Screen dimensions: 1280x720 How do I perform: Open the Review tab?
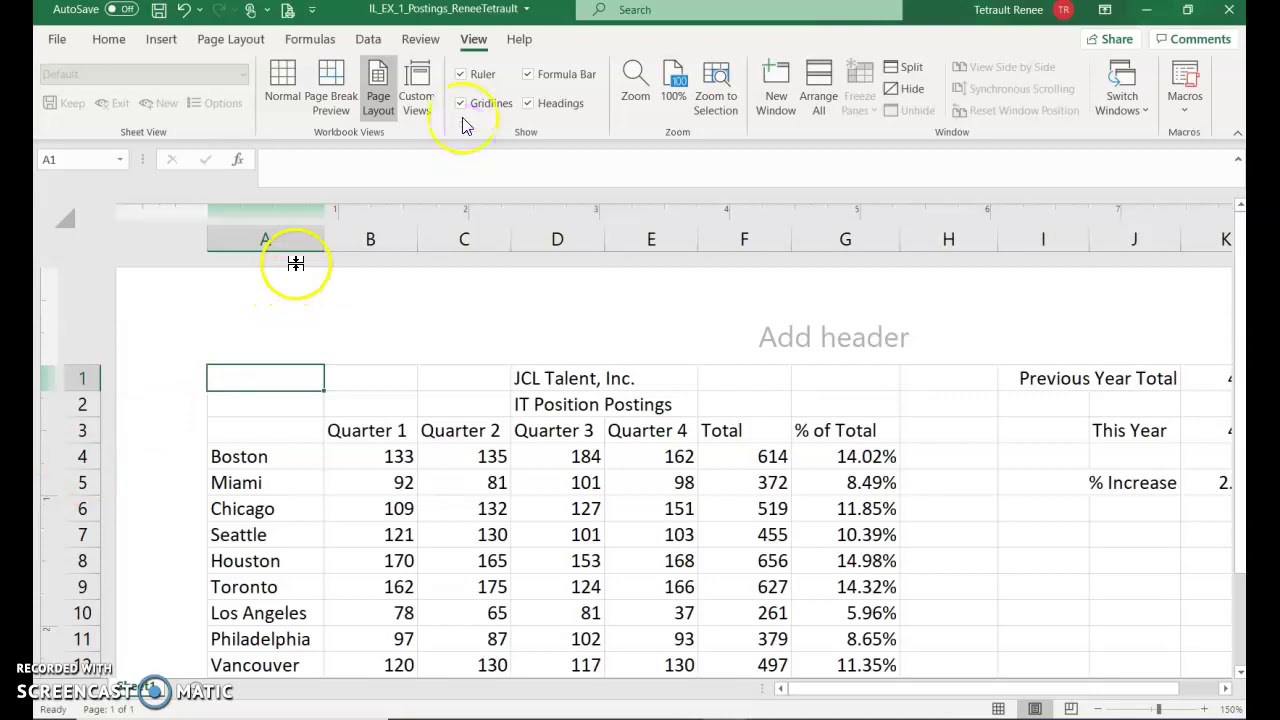coord(421,39)
